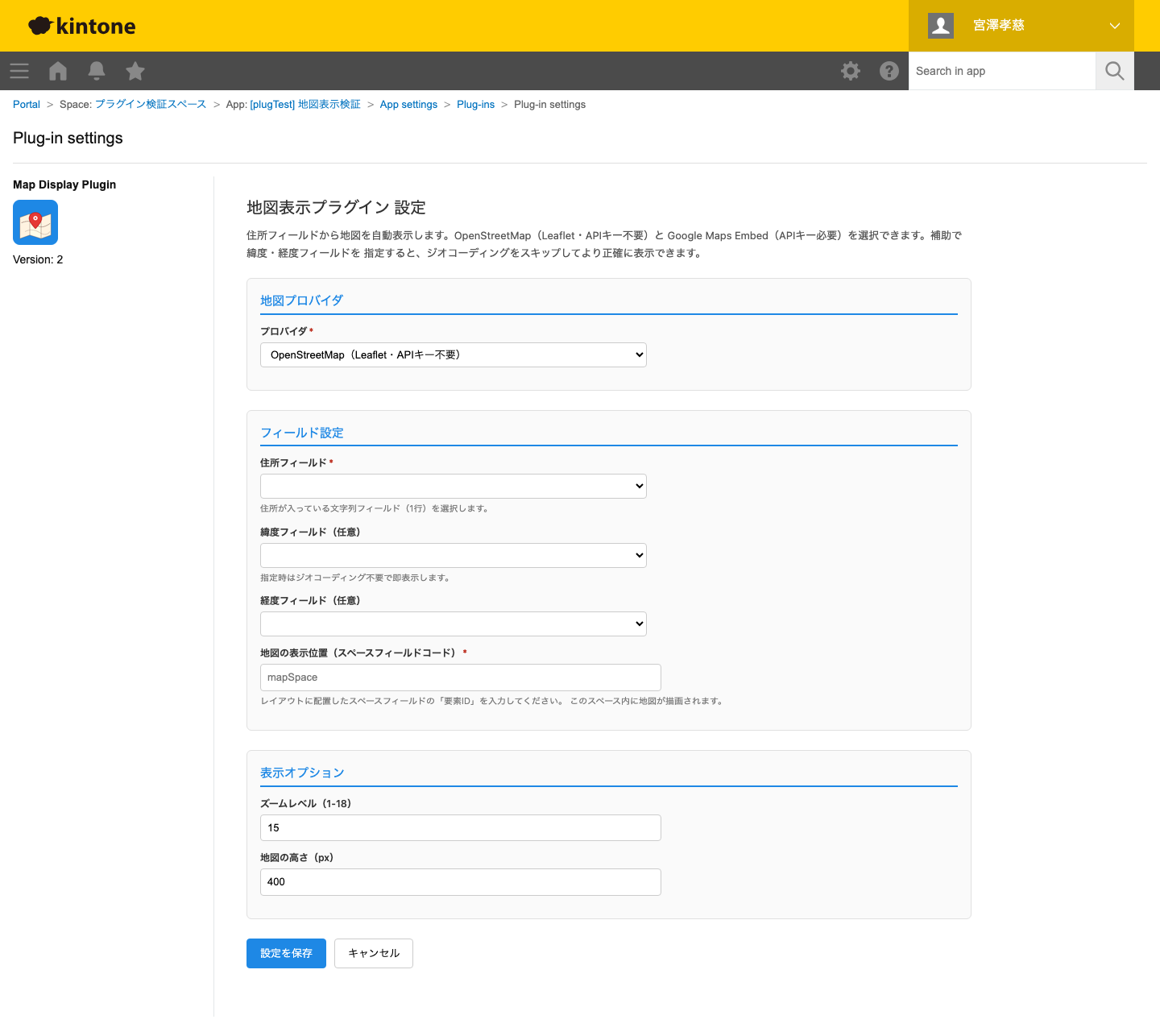Click the Map Display Plugin icon
Image resolution: width=1160 pixels, height=1036 pixels.
35,222
